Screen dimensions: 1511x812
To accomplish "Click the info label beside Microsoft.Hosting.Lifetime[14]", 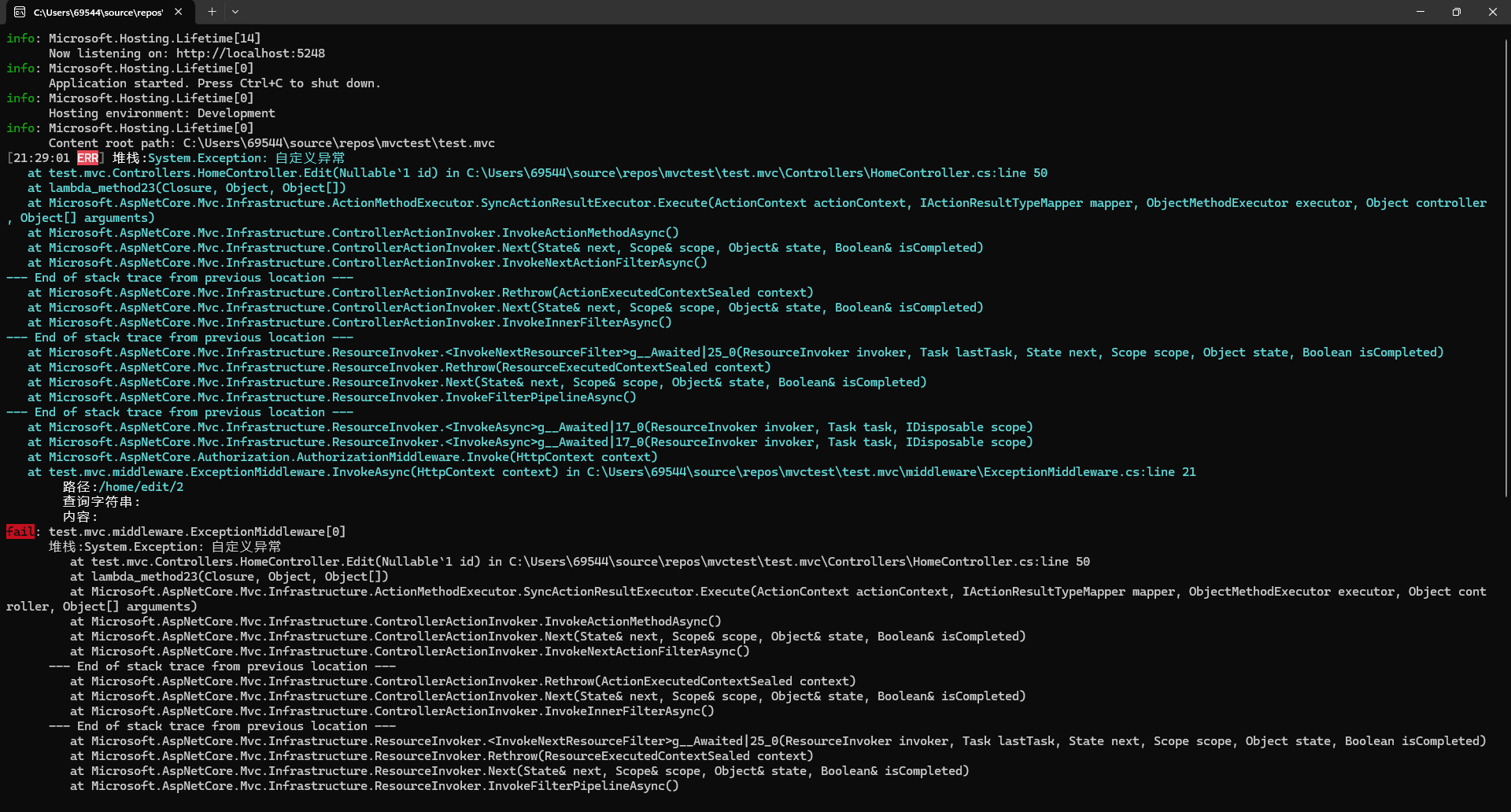I will pos(21,39).
